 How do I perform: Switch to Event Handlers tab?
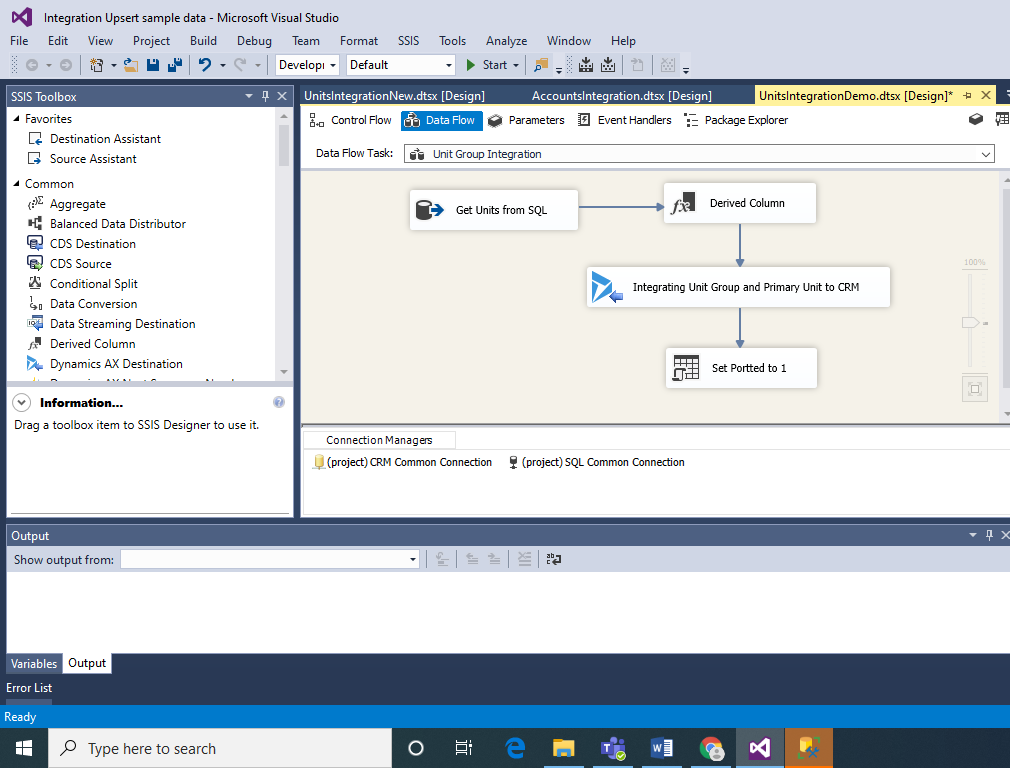tap(624, 120)
